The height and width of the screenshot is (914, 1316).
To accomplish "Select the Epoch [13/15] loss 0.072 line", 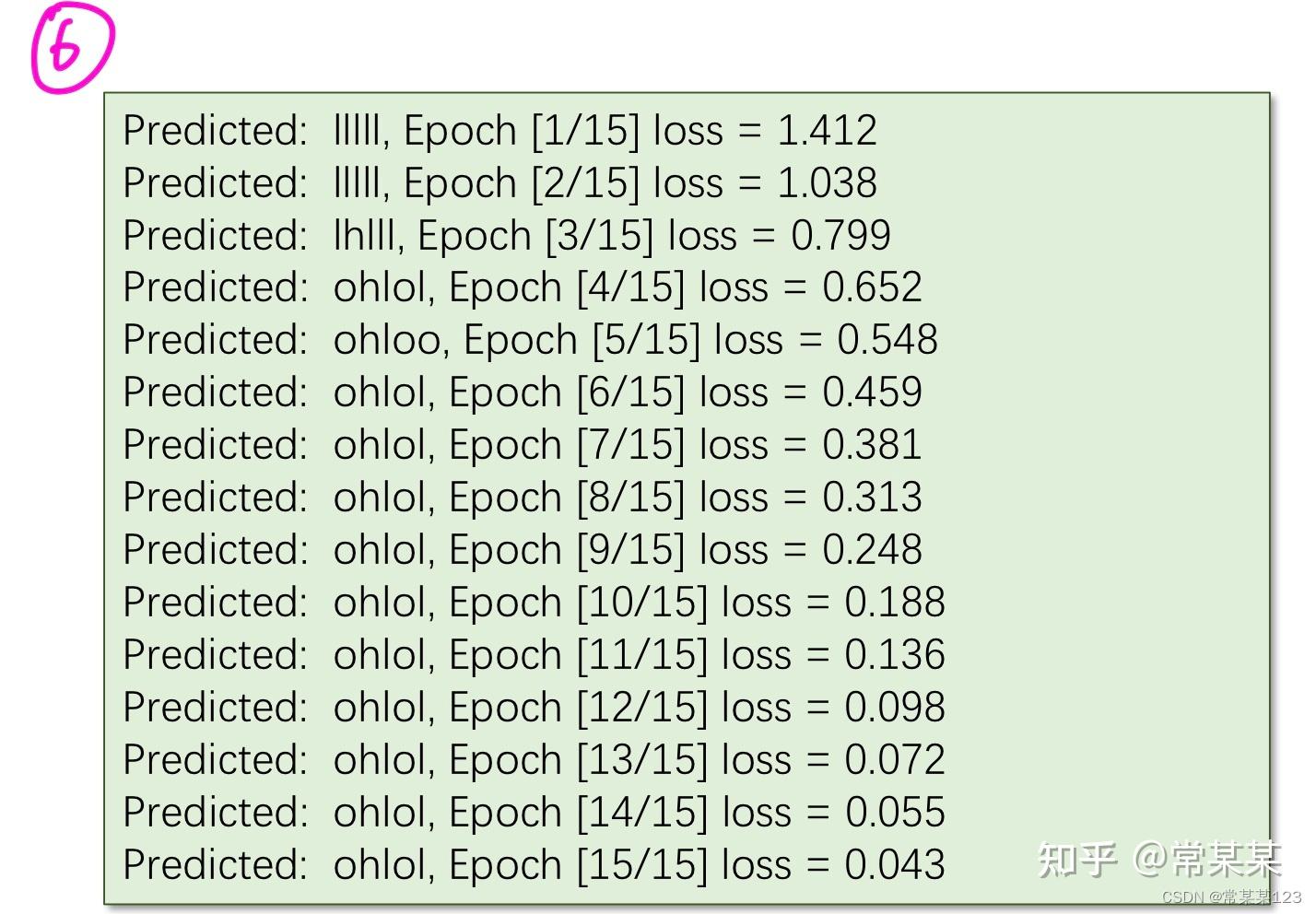I will coord(535,760).
